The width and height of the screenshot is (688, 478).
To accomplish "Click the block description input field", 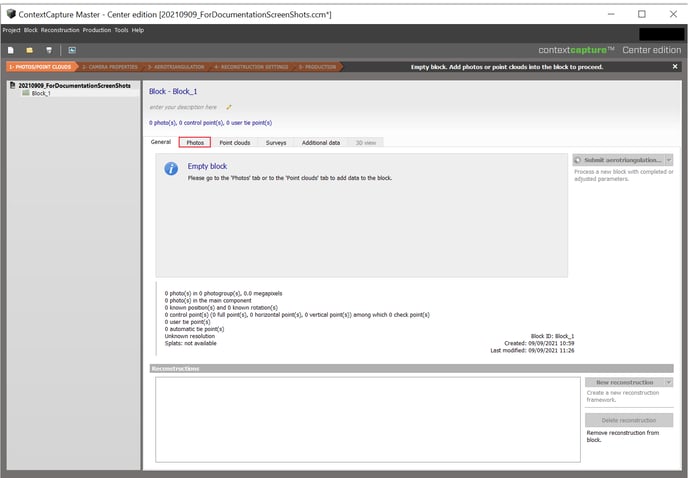I will pyautogui.click(x=185, y=106).
